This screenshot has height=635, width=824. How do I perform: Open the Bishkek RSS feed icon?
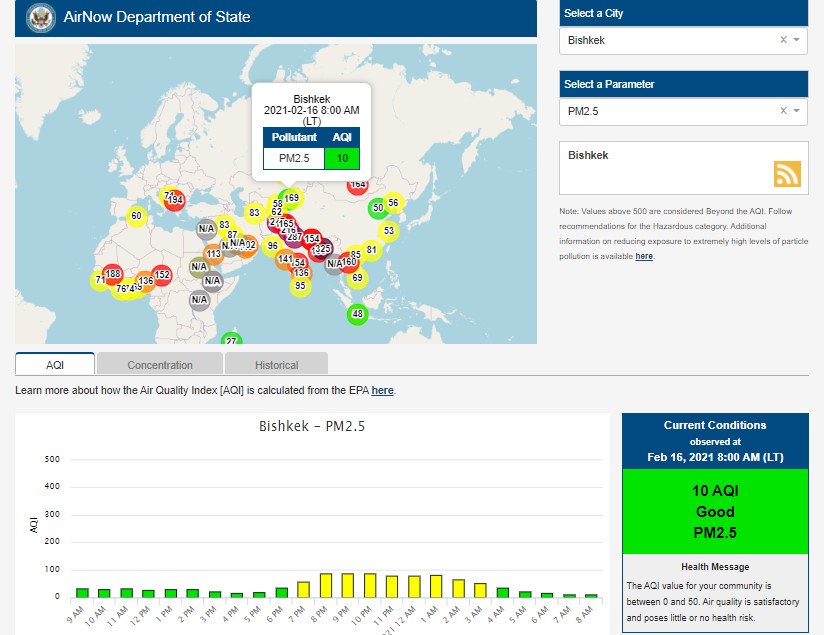pyautogui.click(x=787, y=174)
